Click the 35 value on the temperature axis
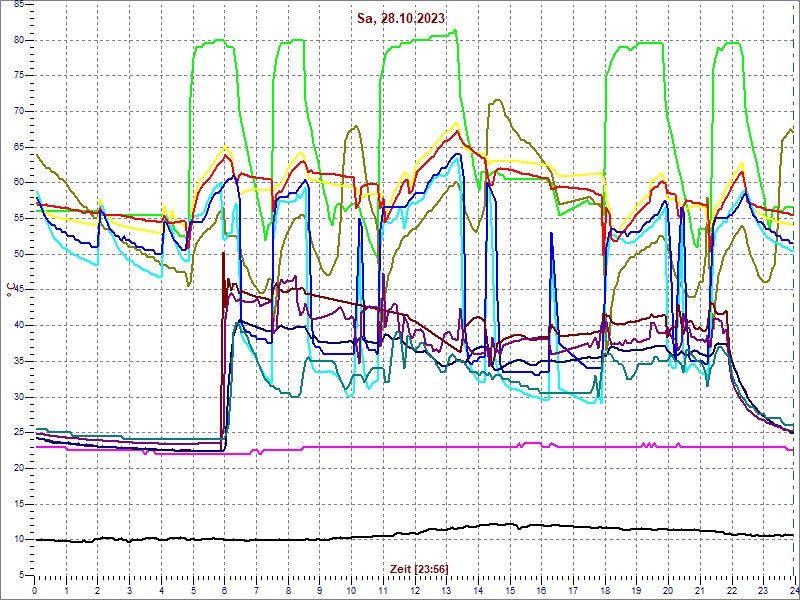 pyautogui.click(x=18, y=361)
